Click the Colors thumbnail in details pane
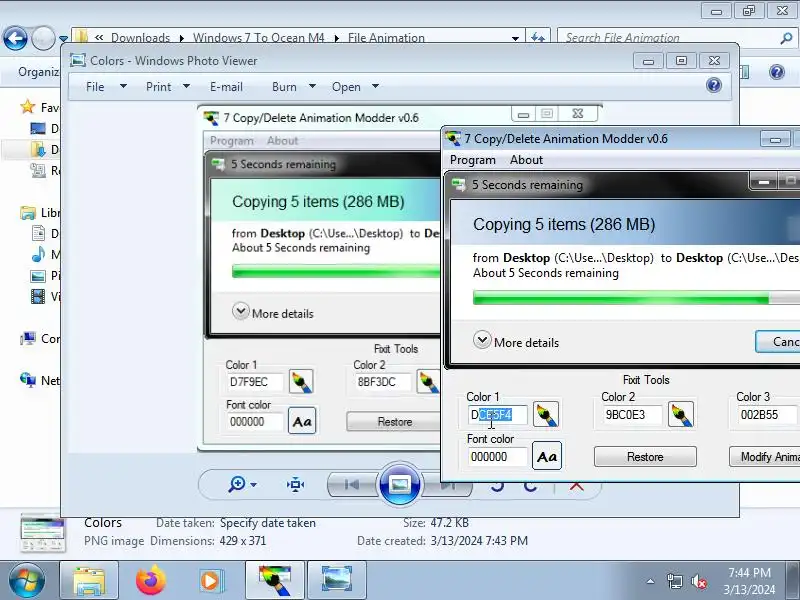The height and width of the screenshot is (600, 800). pyautogui.click(x=43, y=534)
